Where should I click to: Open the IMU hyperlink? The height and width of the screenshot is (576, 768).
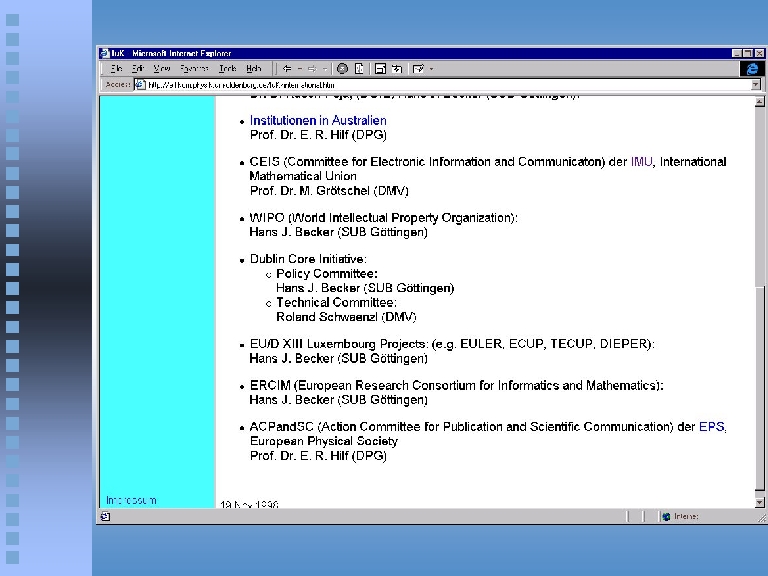[641, 162]
